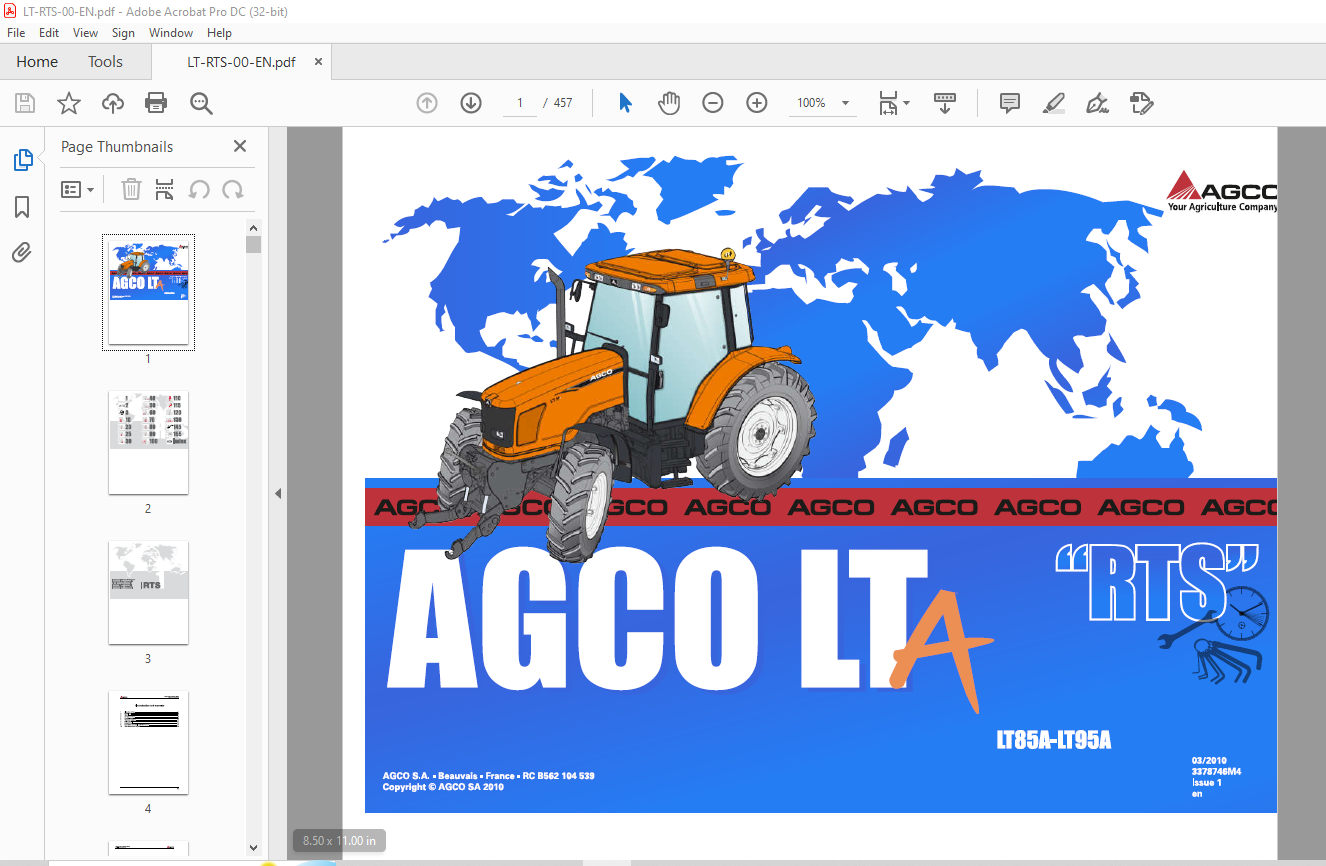Click the 8.50 x 11.00 in page size label
This screenshot has width=1326, height=866.
[340, 841]
